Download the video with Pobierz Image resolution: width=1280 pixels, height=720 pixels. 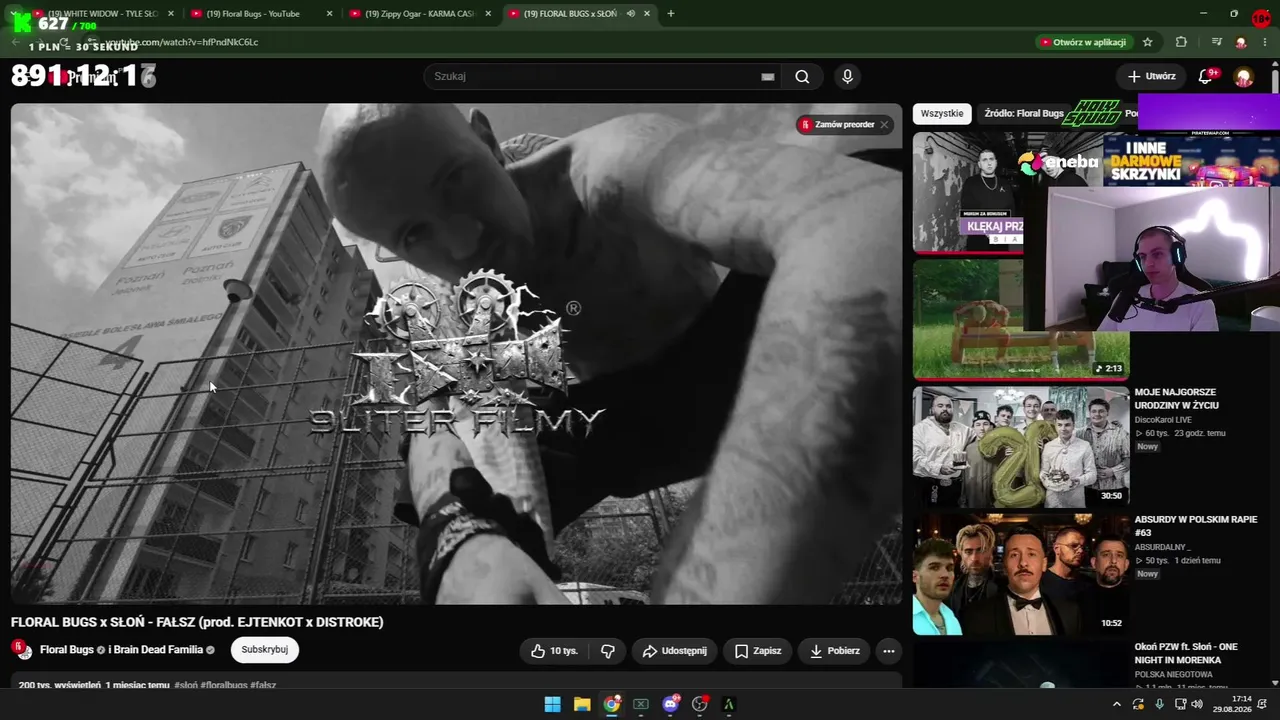pyautogui.click(x=834, y=651)
